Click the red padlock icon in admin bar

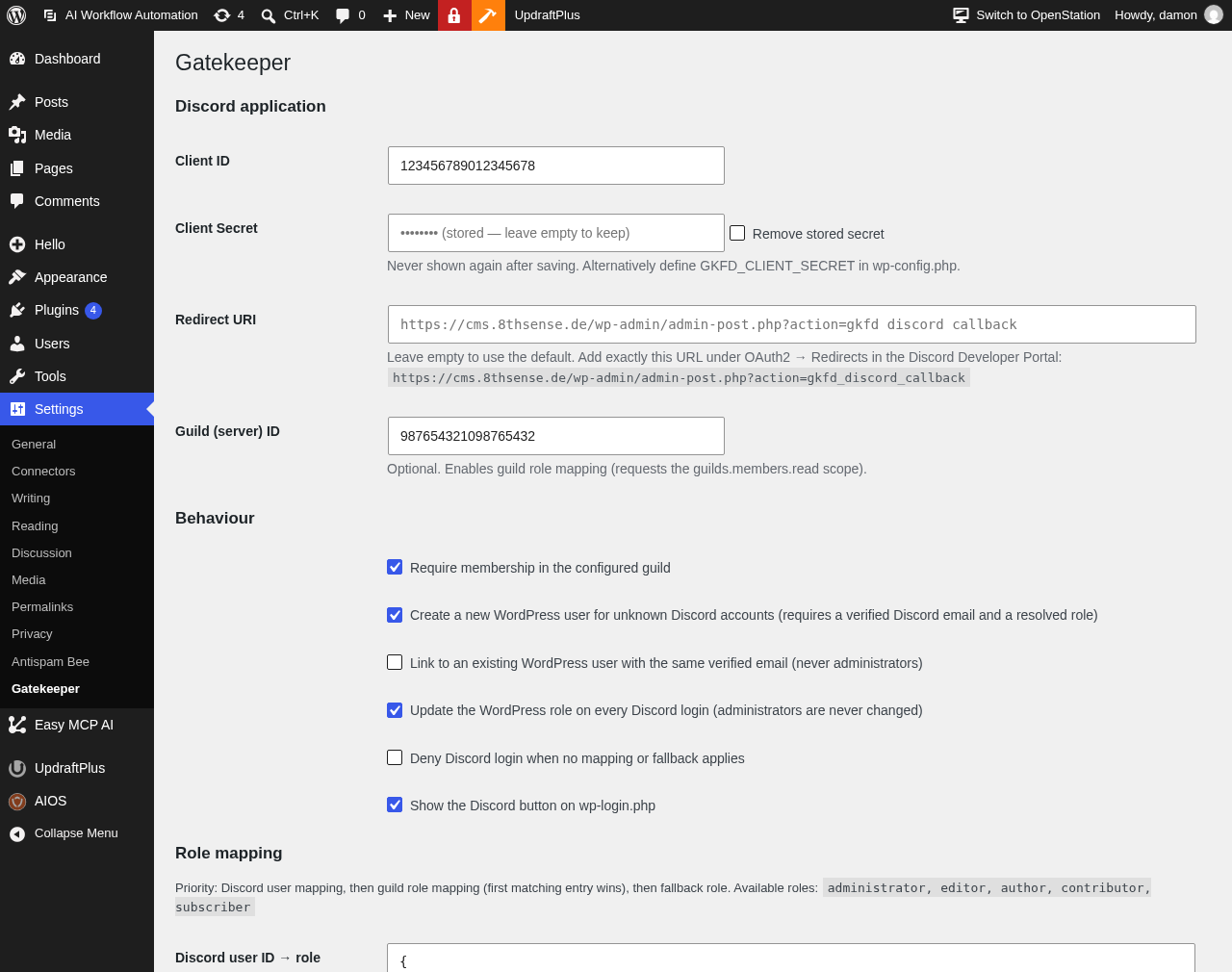(x=454, y=15)
